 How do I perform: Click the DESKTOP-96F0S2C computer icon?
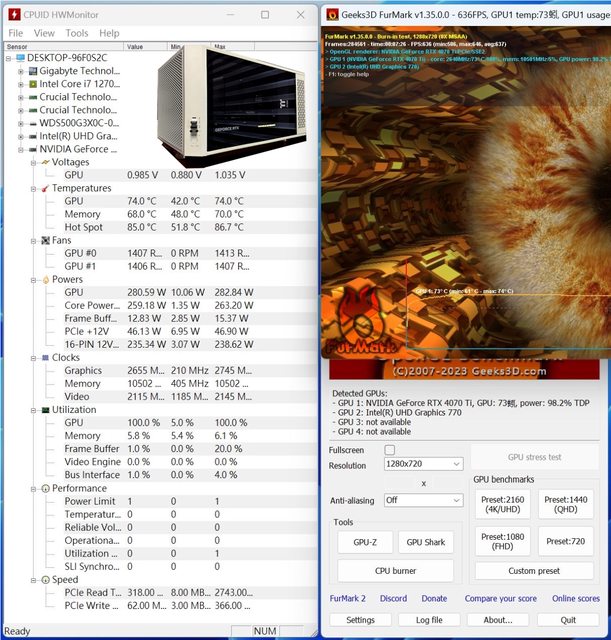[x=19, y=58]
